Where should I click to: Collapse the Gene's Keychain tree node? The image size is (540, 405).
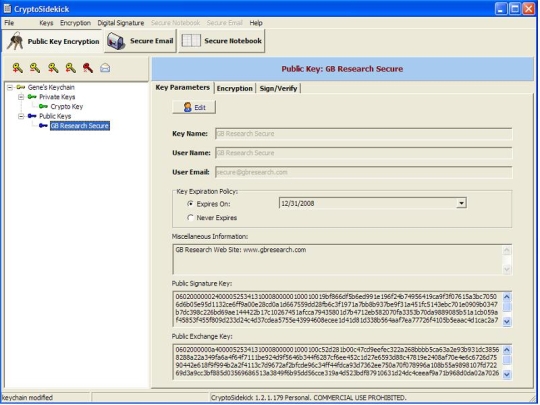10,87
